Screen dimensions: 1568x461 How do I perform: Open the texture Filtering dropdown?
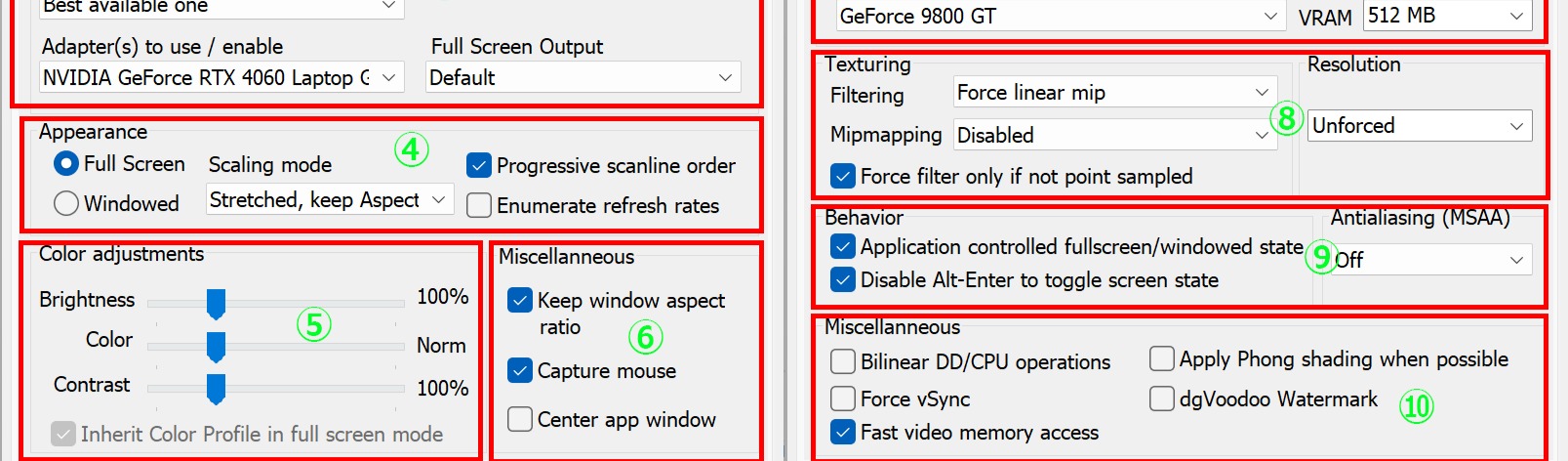pyautogui.click(x=1114, y=93)
